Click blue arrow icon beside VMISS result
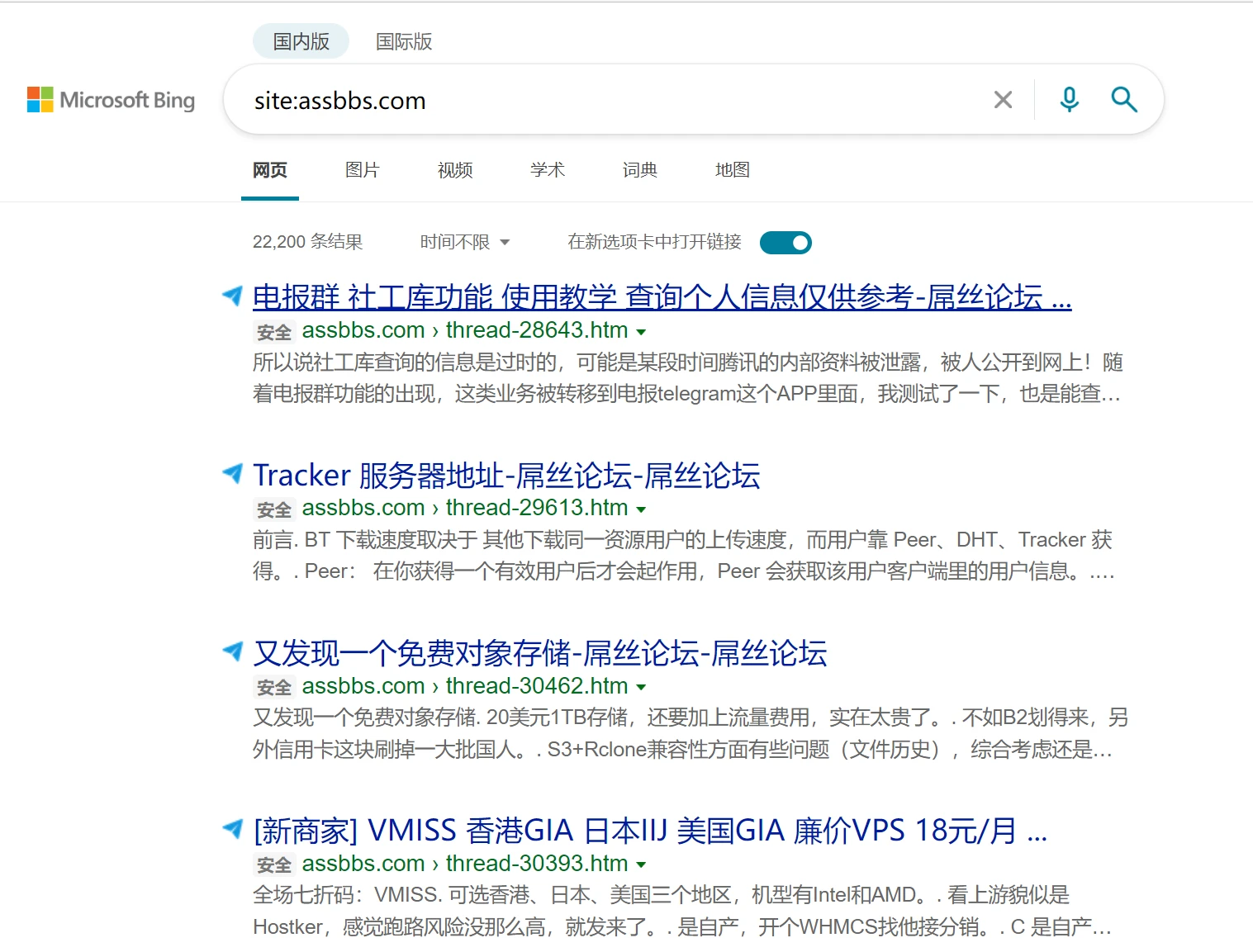 (x=233, y=828)
